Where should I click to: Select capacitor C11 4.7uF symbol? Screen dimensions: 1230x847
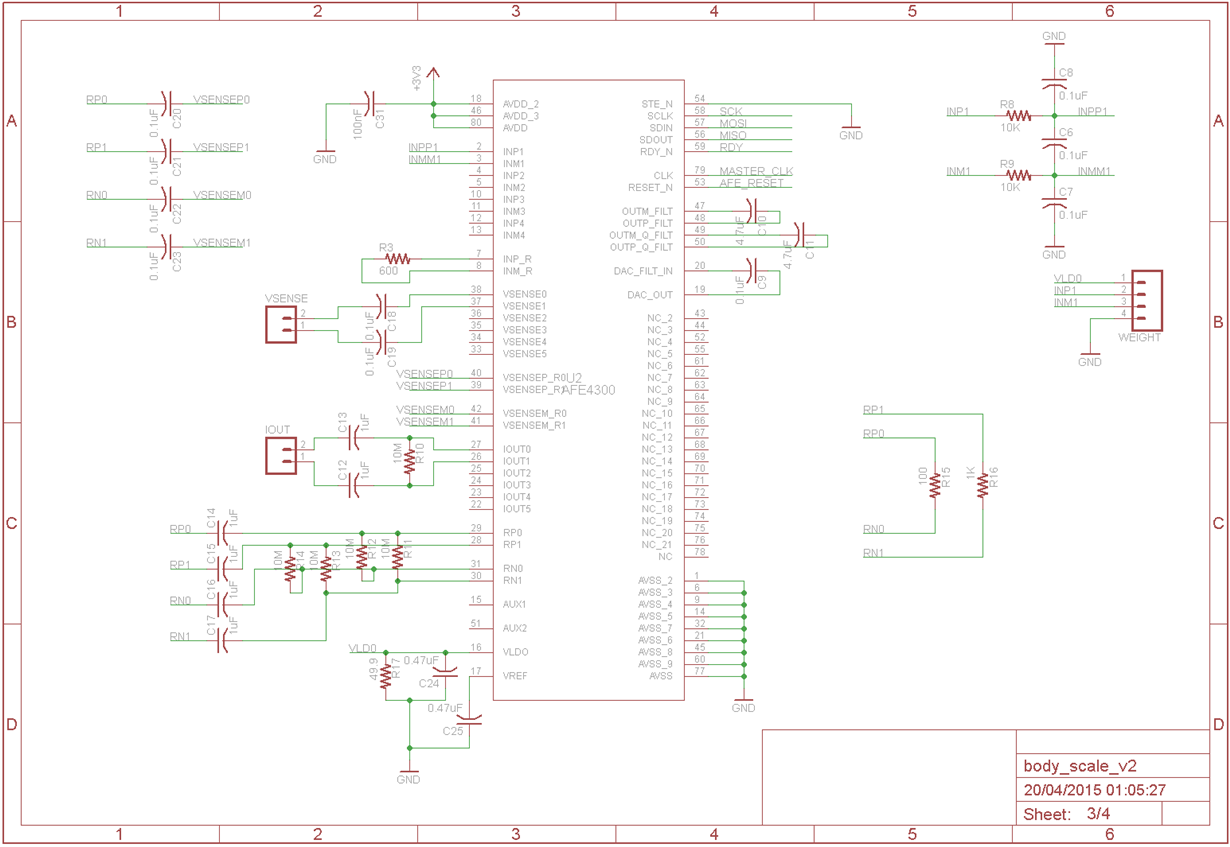pyautogui.click(x=800, y=235)
